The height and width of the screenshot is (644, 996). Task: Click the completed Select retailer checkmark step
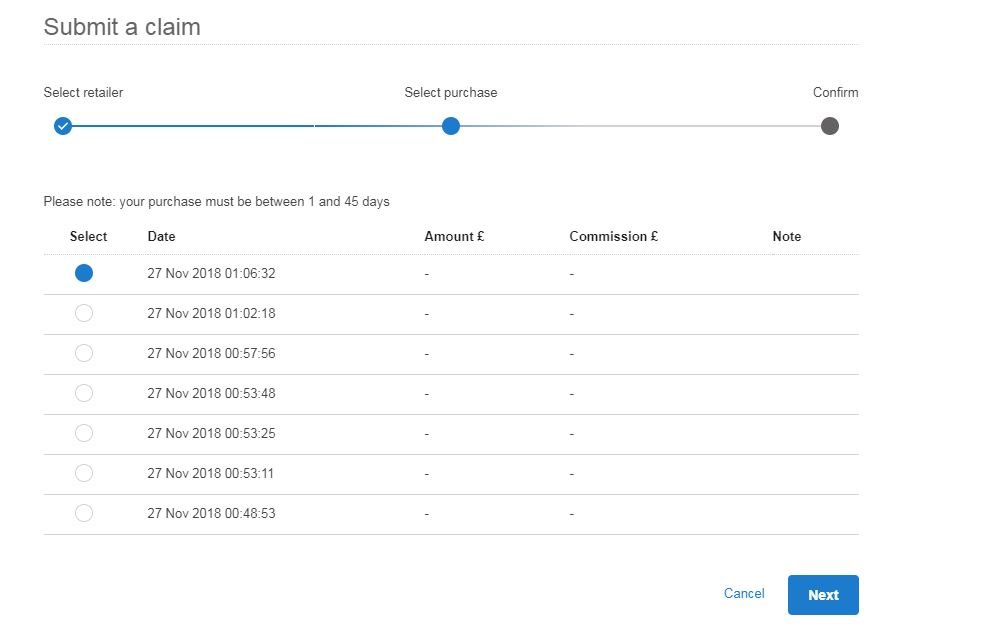(x=63, y=126)
